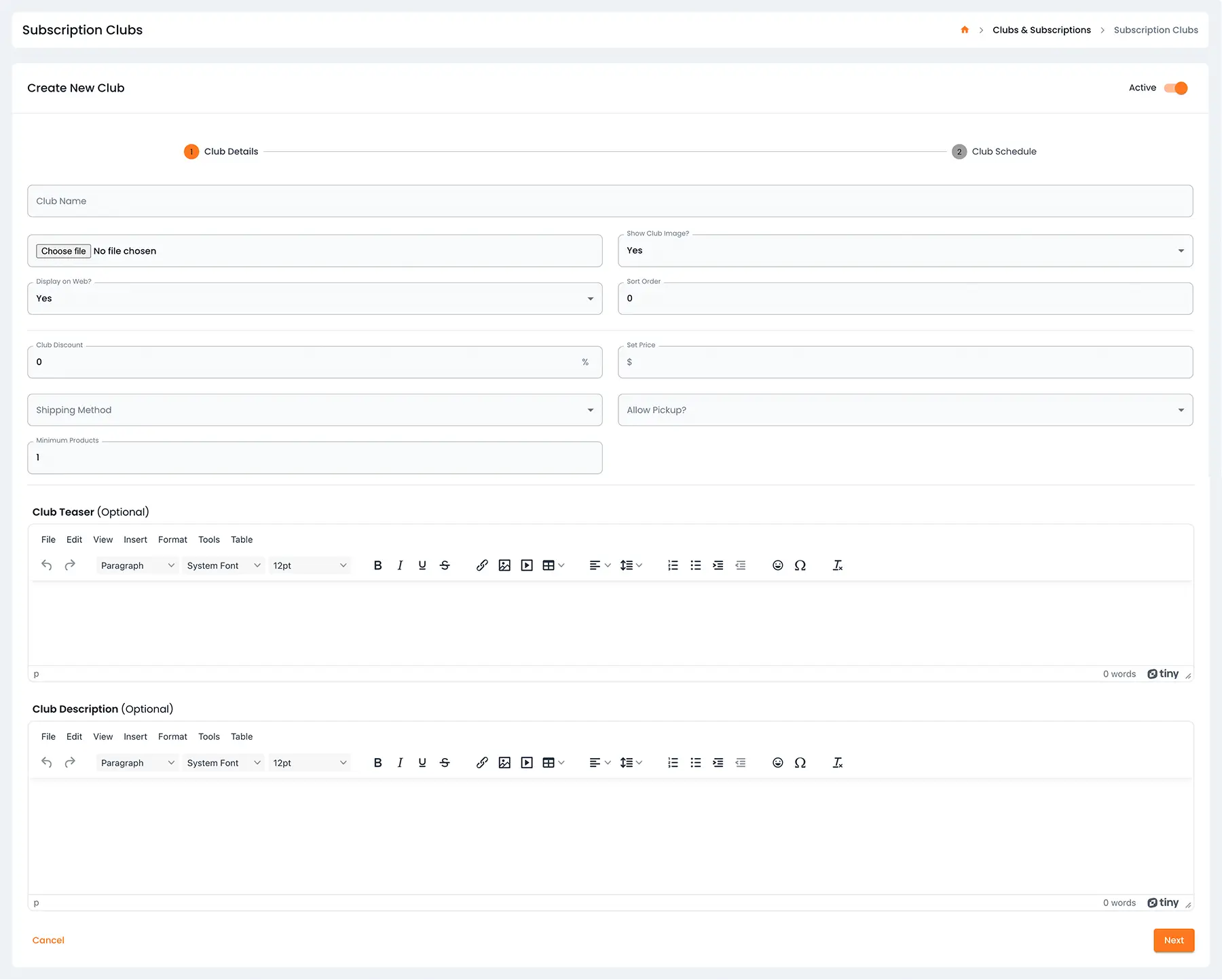1222x980 pixels.
Task: Toggle the Active switch
Action: point(1176,88)
